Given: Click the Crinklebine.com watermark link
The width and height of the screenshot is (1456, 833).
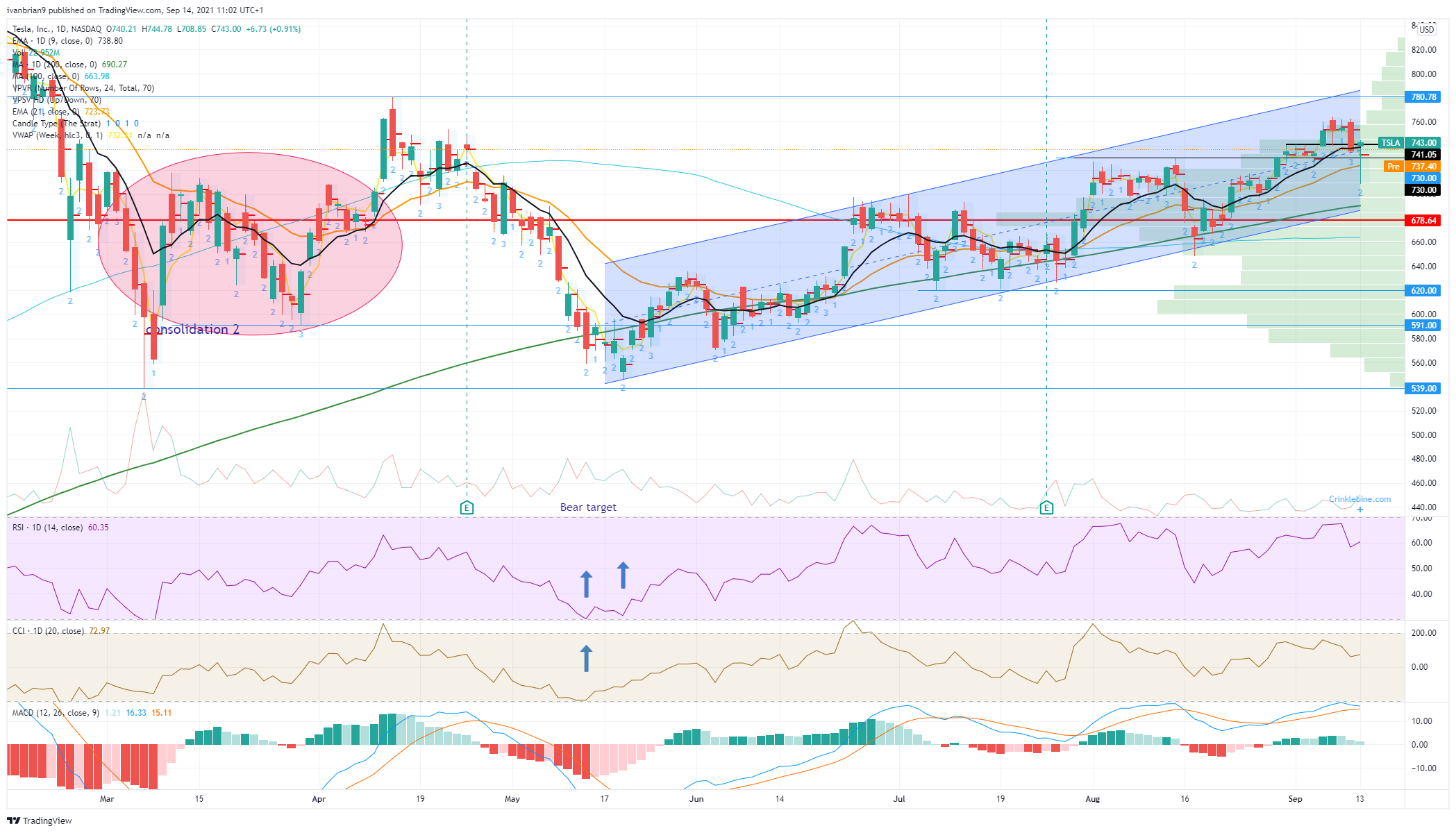Looking at the screenshot, I should [1359, 499].
